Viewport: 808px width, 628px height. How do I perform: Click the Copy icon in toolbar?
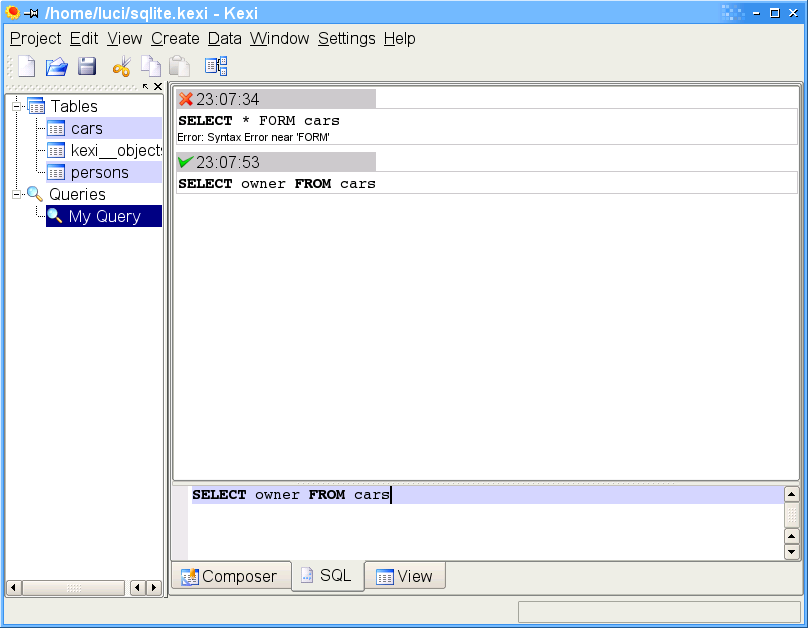click(x=150, y=67)
